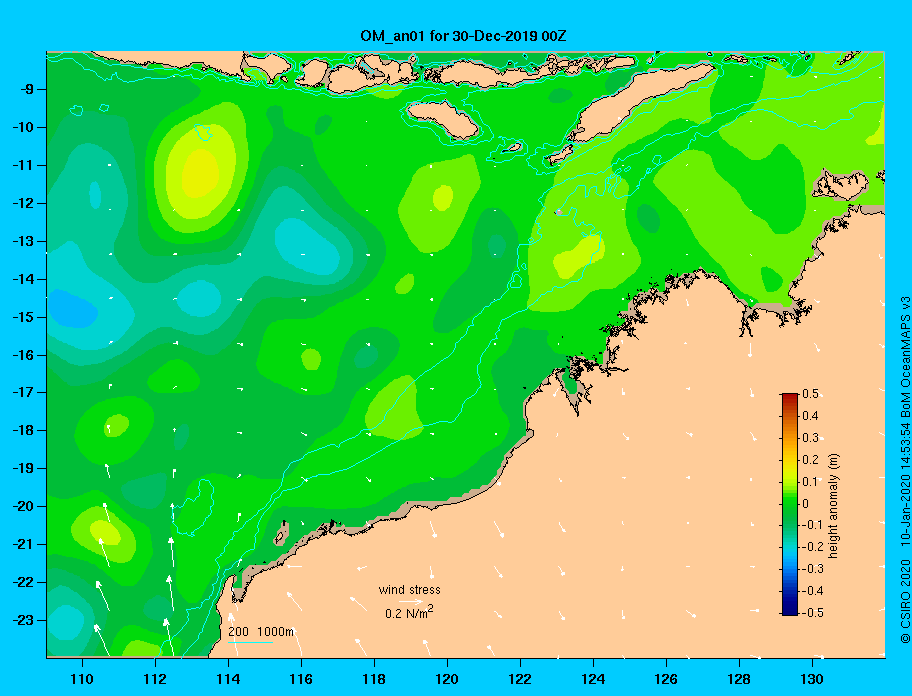Image resolution: width=912 pixels, height=696 pixels.
Task: Click longitude label 120 on bottom axis
Action: (x=447, y=679)
